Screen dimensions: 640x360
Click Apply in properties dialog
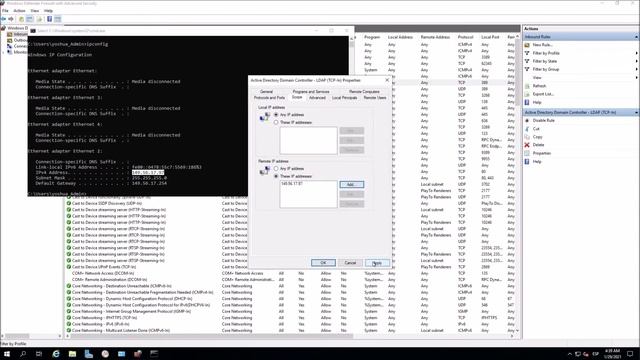pos(377,263)
